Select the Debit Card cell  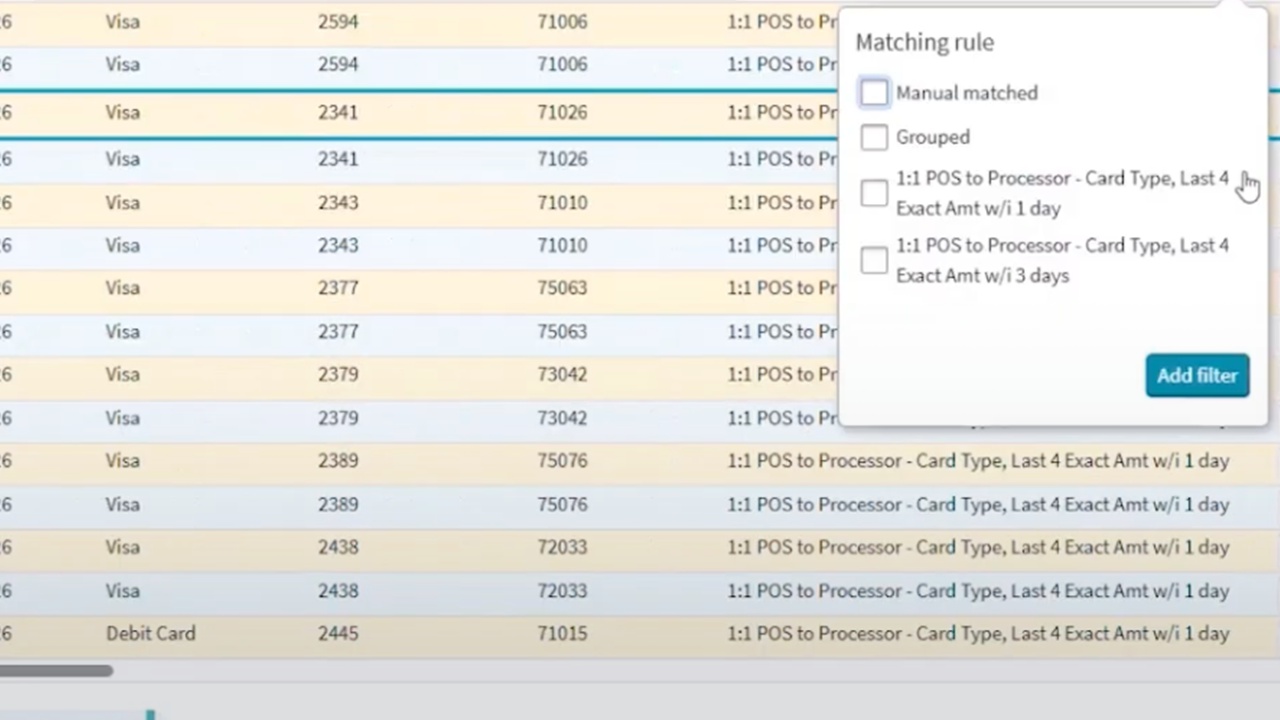[x=151, y=633]
